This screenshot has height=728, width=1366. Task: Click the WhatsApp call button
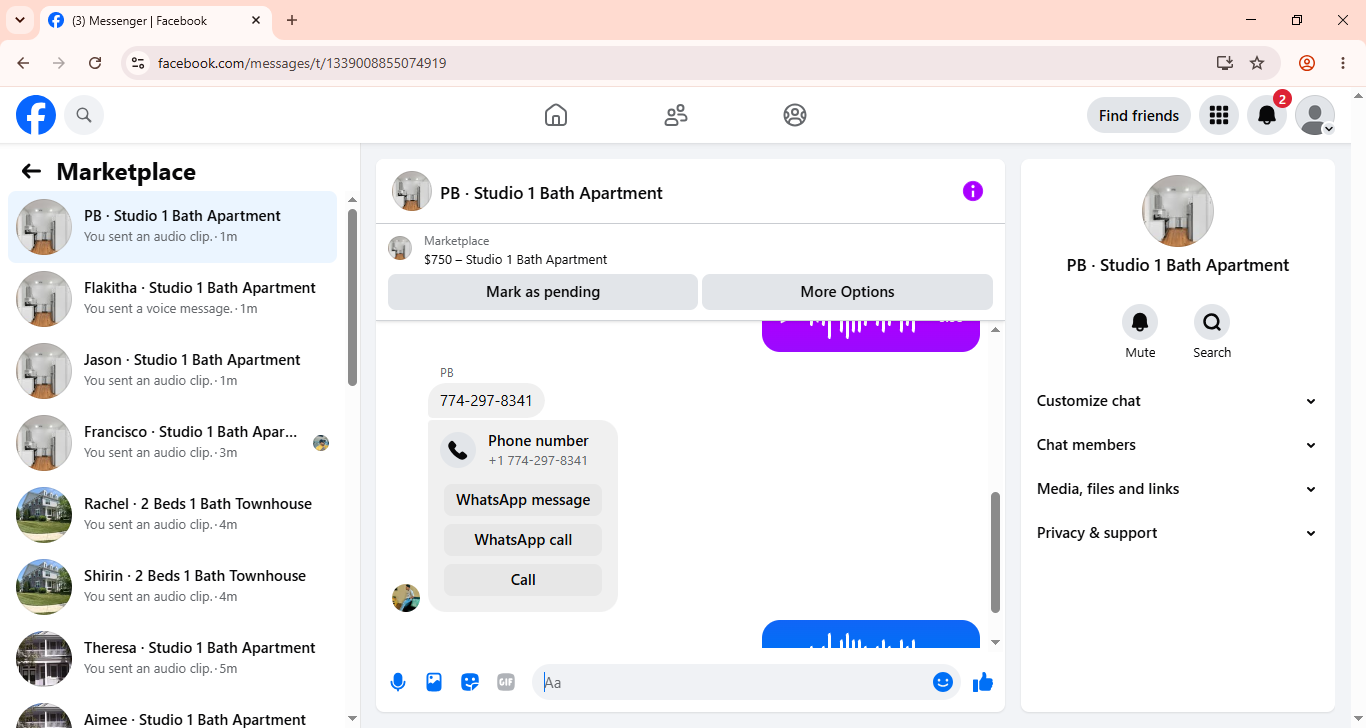(523, 540)
